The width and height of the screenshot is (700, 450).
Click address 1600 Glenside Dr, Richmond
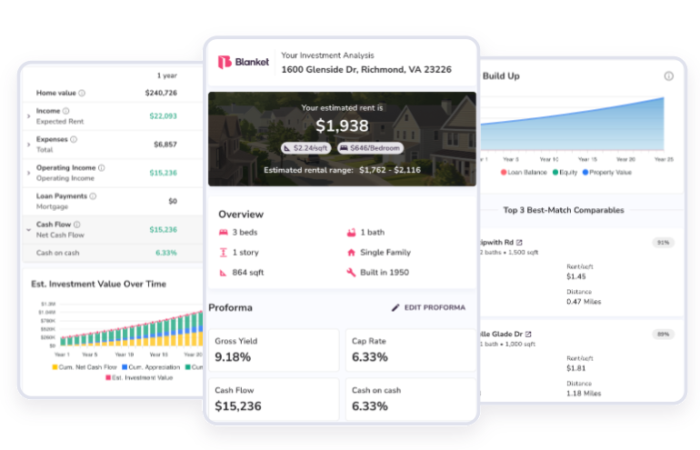tap(366, 70)
